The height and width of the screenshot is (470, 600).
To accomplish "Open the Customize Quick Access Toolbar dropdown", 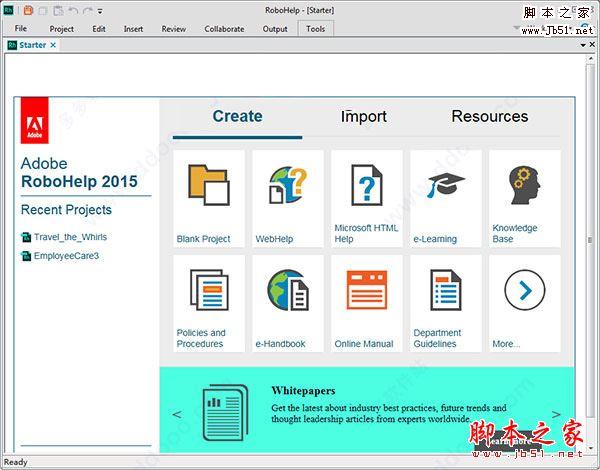I will coord(100,11).
